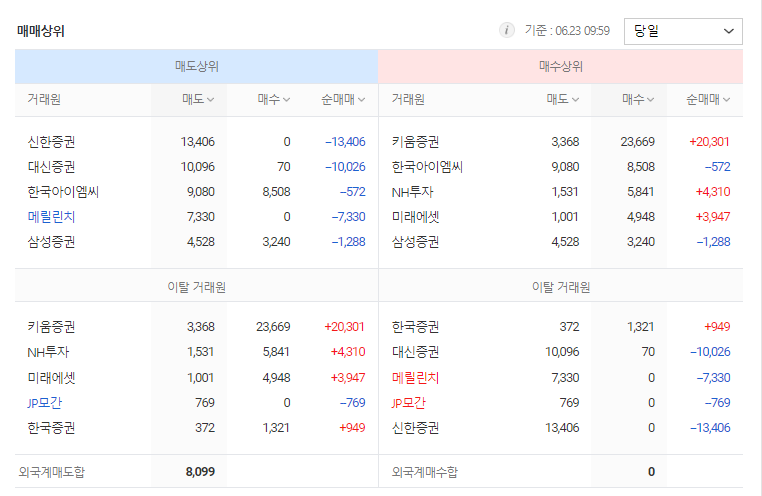The height and width of the screenshot is (496, 762).
Task: Click the info icon beside 기준 time
Action: point(506,31)
